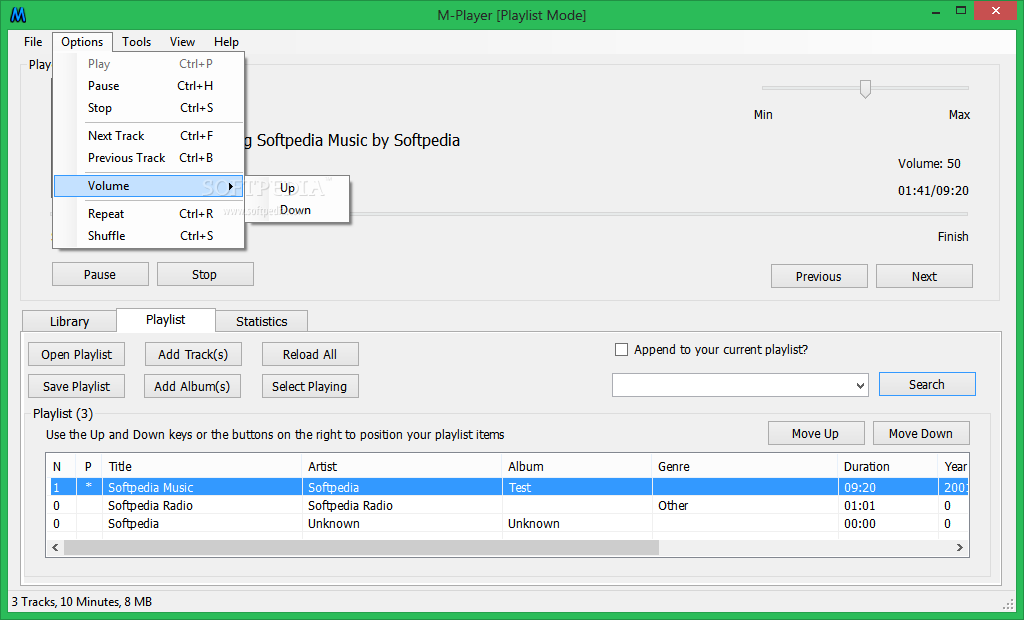Choose Down in Volume submenu
The width and height of the screenshot is (1024, 620).
297,210
